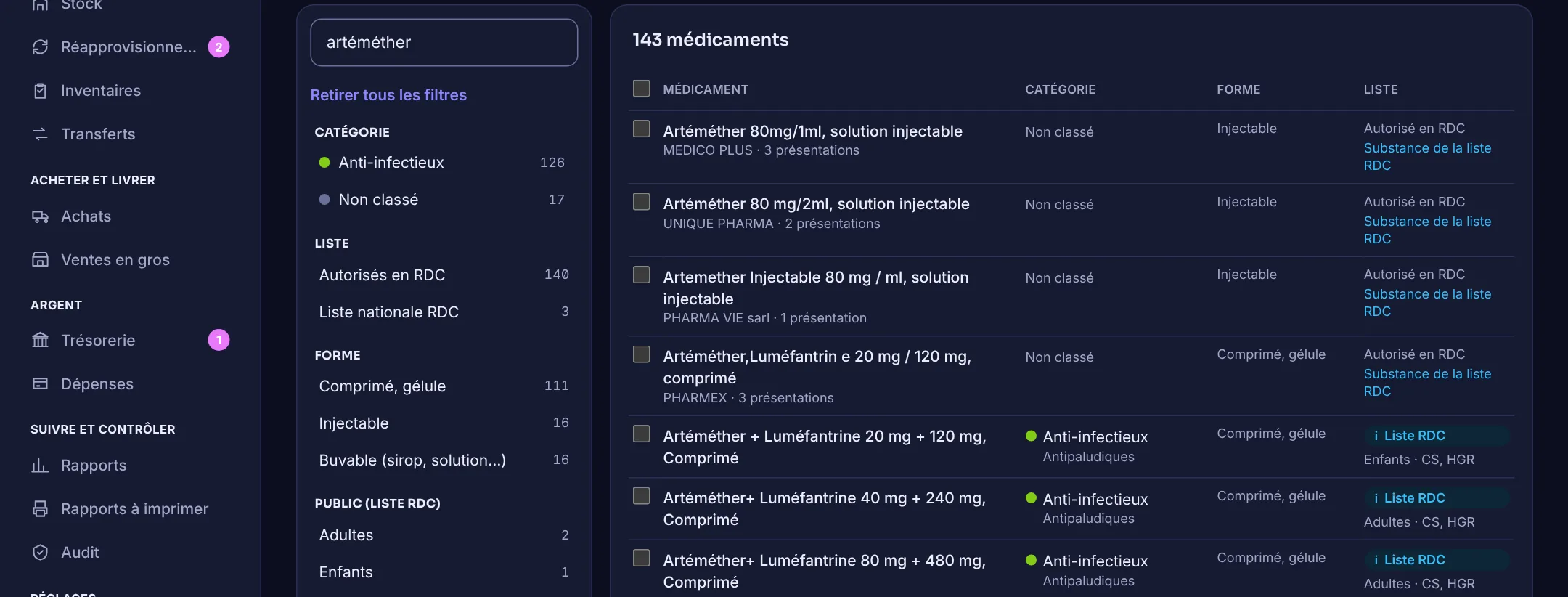The width and height of the screenshot is (1568, 597).
Task: Focus the artéméther search field
Action: pyautogui.click(x=444, y=43)
